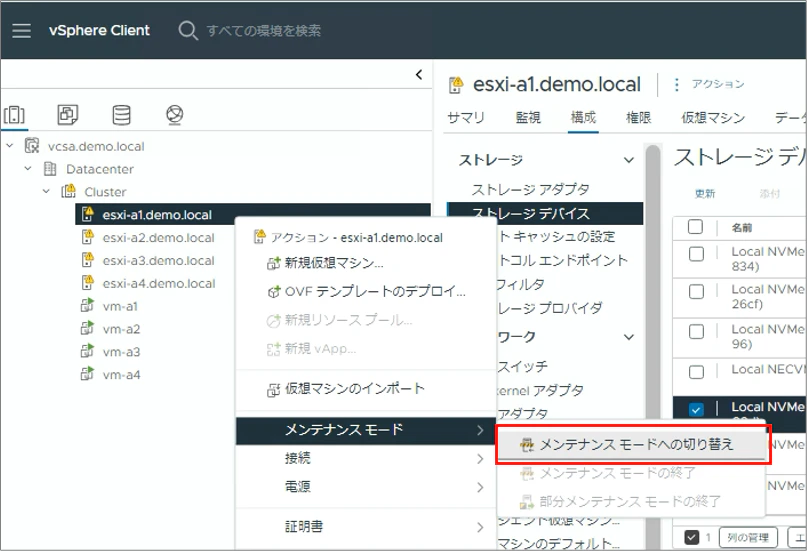Check the Local NVMe 26cf) row checkbox
The image size is (807, 551).
pyautogui.click(x=696, y=292)
